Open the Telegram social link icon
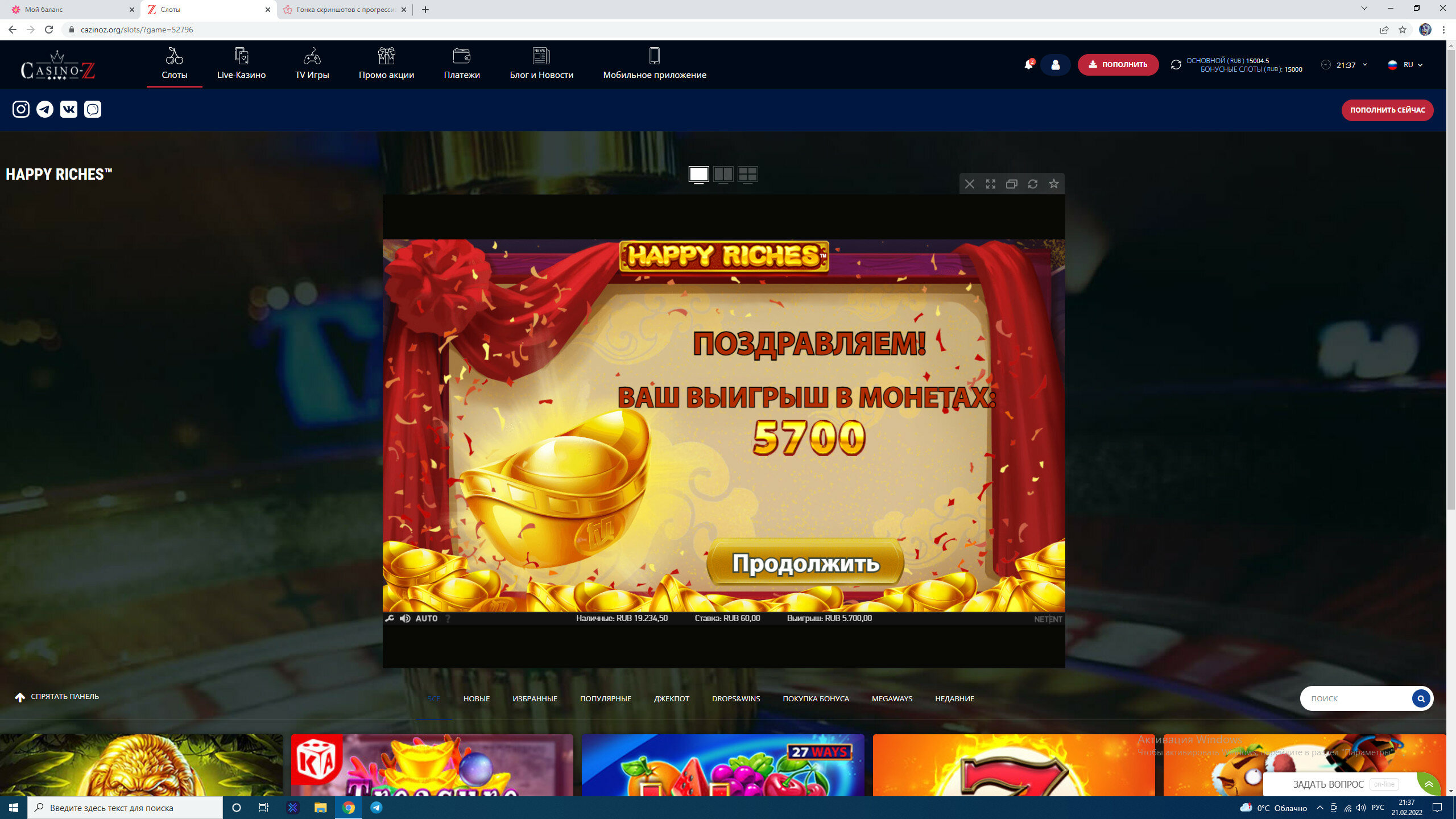 [45, 109]
